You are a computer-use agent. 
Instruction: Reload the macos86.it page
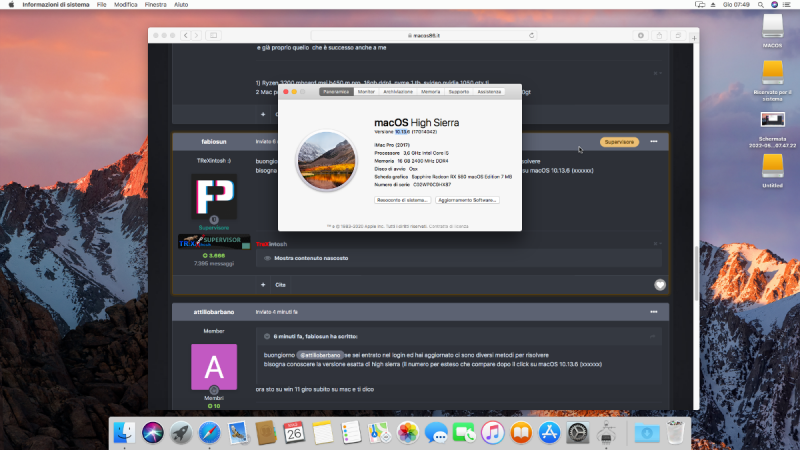tap(531, 35)
